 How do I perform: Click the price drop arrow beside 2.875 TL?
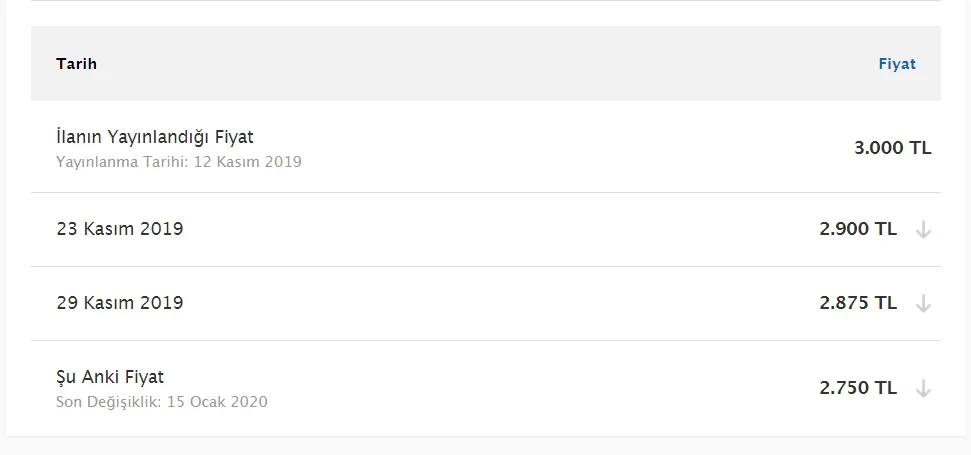coord(923,304)
